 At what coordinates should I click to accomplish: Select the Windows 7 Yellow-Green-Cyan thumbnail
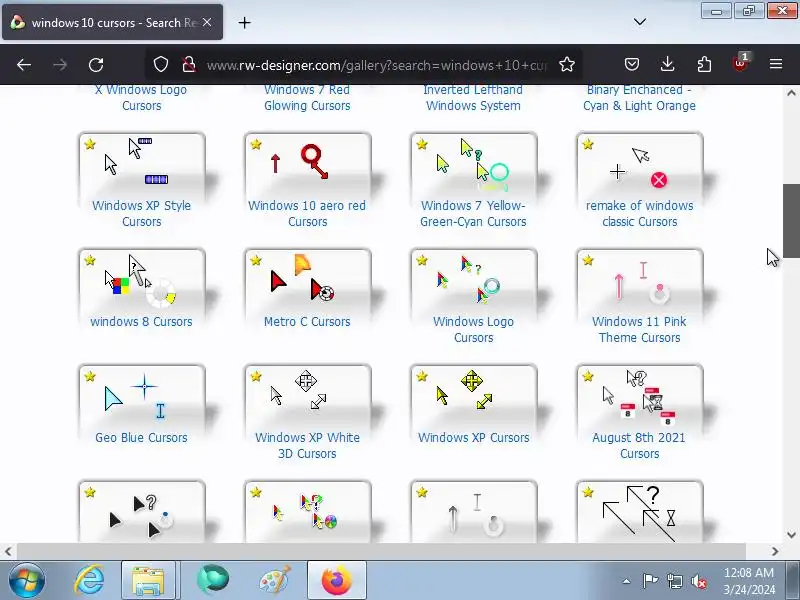[473, 164]
